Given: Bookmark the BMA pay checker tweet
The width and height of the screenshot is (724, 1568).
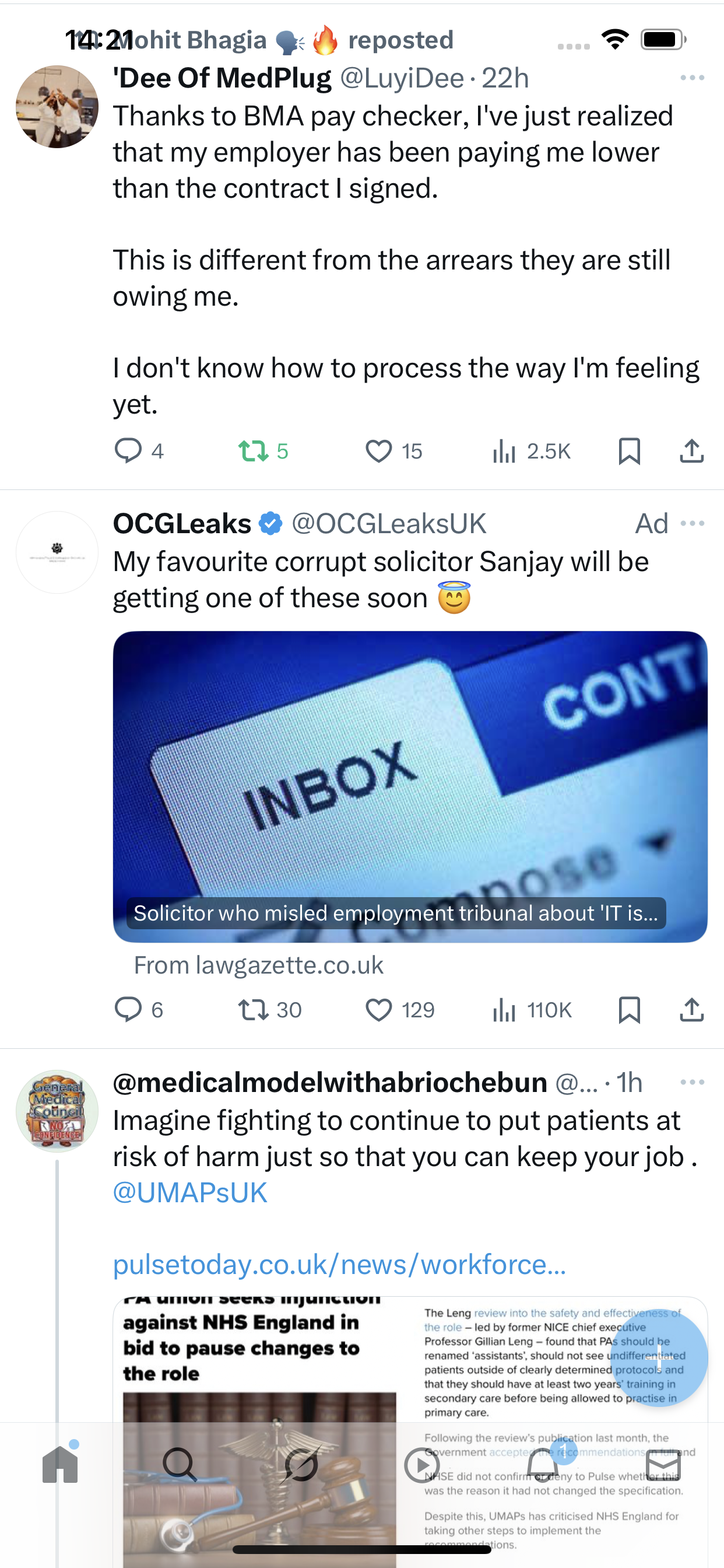Looking at the screenshot, I should [629, 451].
